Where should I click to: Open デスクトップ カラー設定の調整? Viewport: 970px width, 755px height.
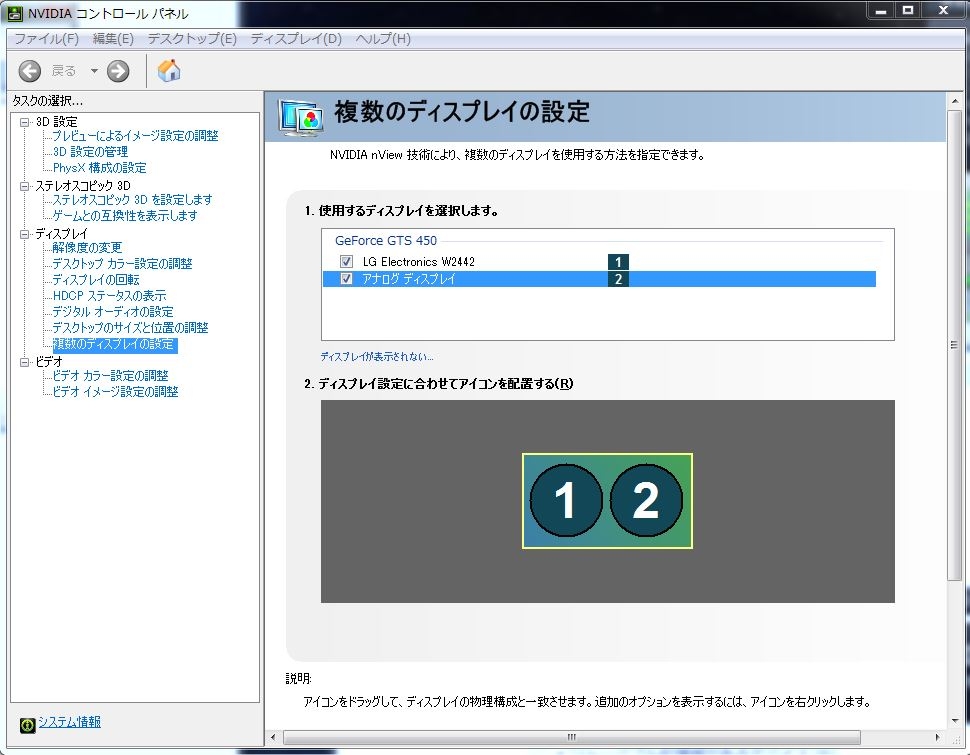[122, 264]
